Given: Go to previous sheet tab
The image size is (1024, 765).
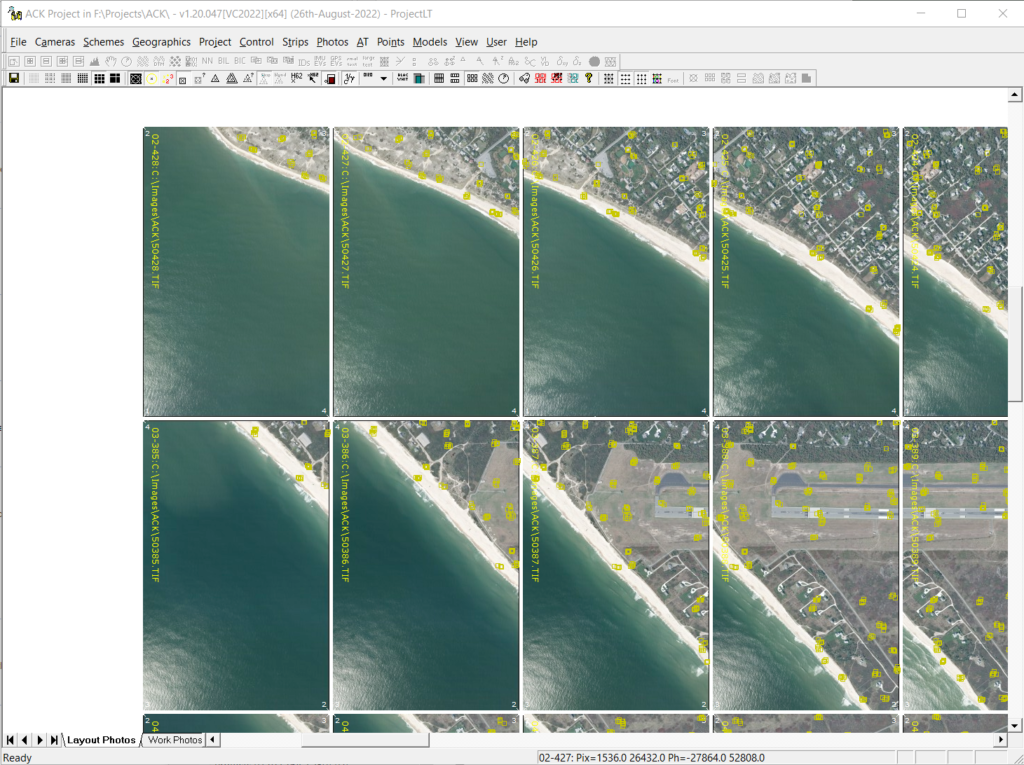Looking at the screenshot, I should point(25,740).
